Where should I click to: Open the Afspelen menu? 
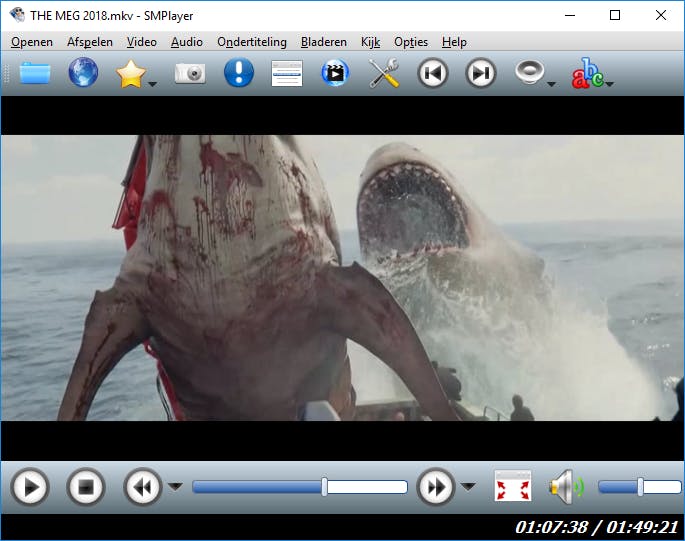(90, 42)
